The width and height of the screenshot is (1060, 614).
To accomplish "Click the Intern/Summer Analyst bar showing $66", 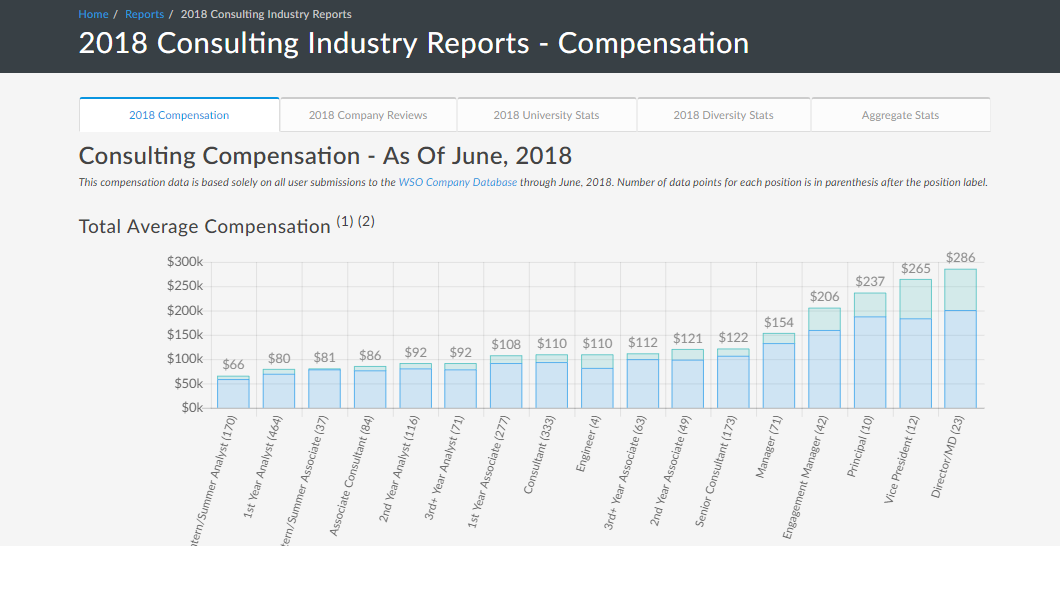I will [x=233, y=393].
